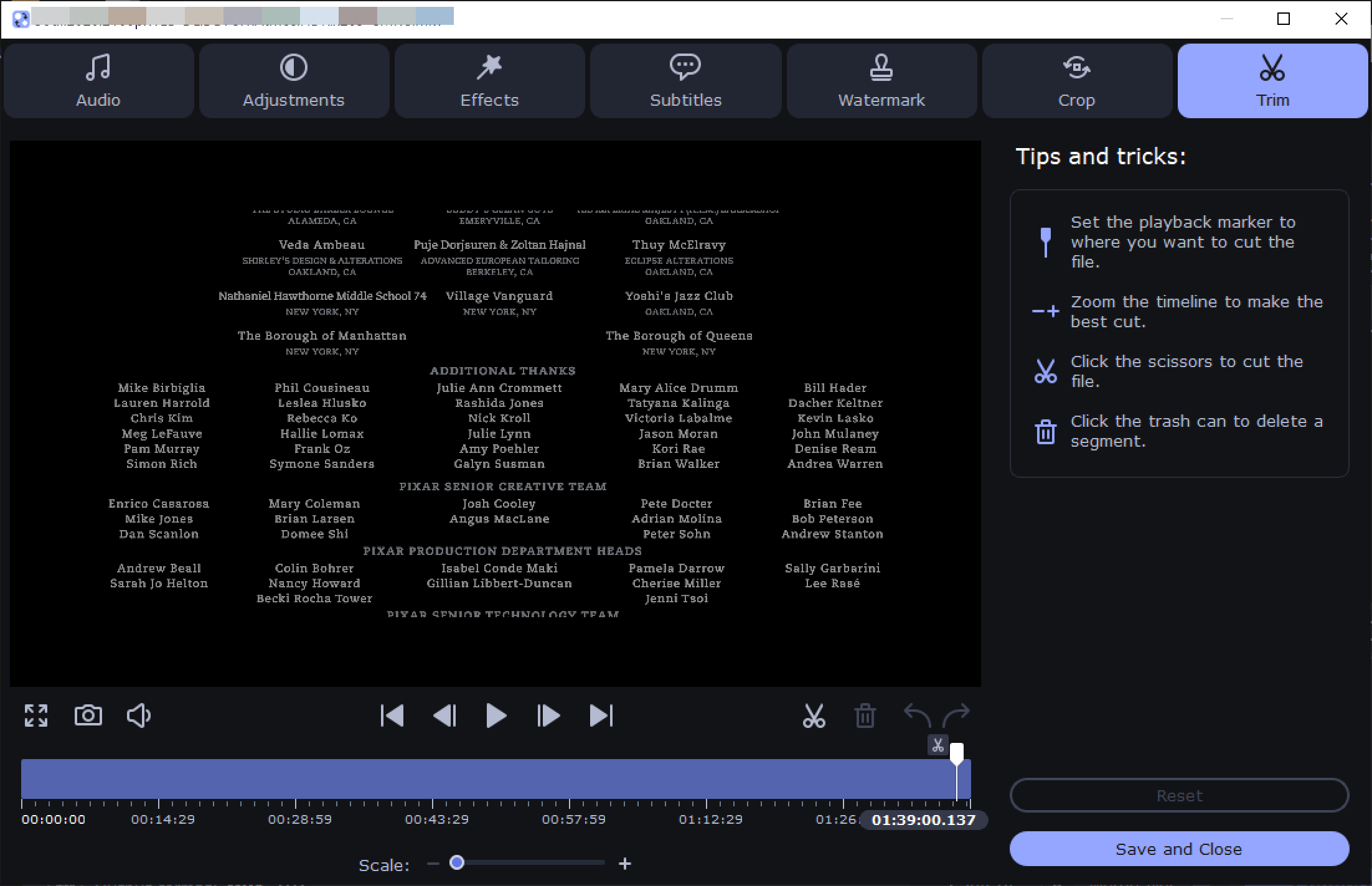Close the editor window
The width and height of the screenshot is (1372, 886).
point(1341,19)
